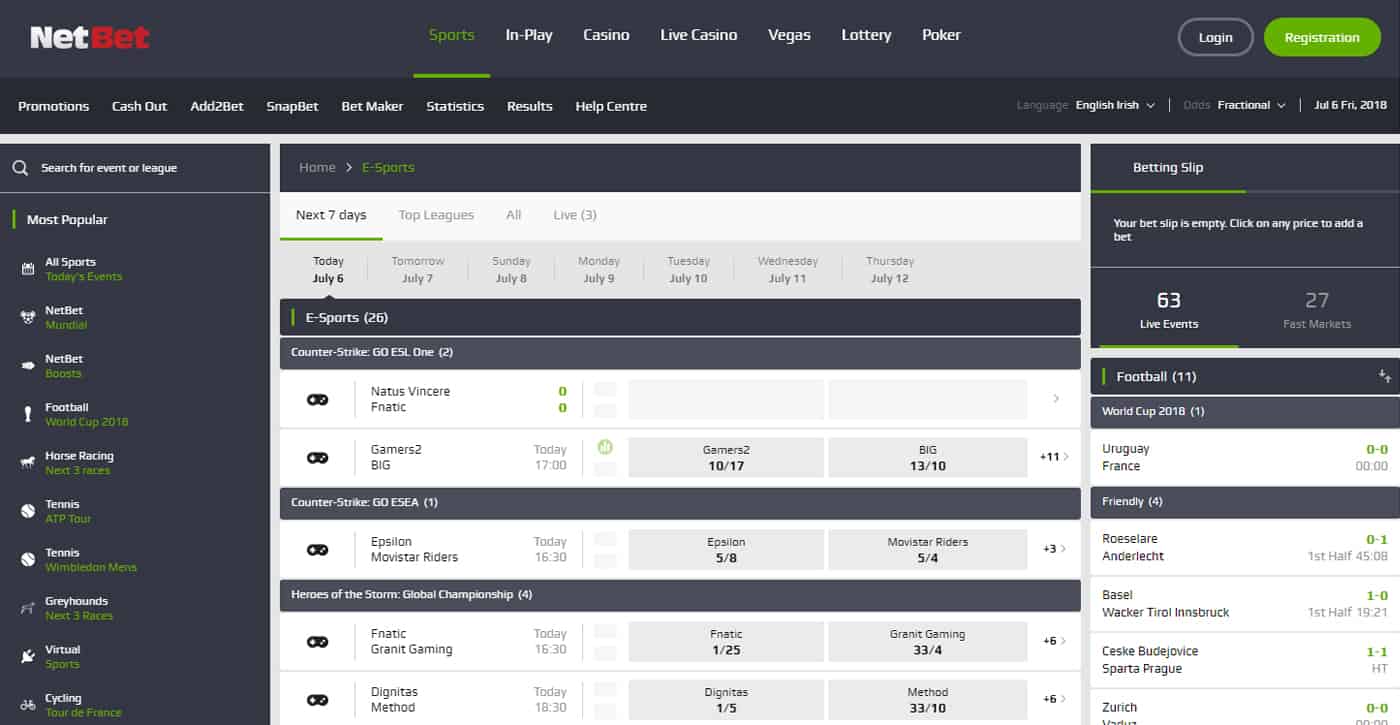Switch to the Top Leagues tab

[436, 215]
